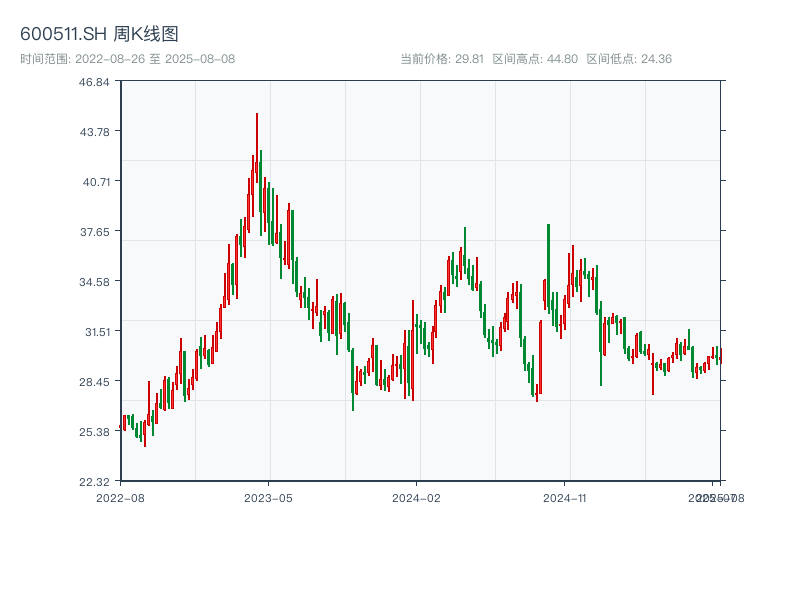Click y-axis label 46.84
This screenshot has width=800, height=600.
[x=94, y=82]
